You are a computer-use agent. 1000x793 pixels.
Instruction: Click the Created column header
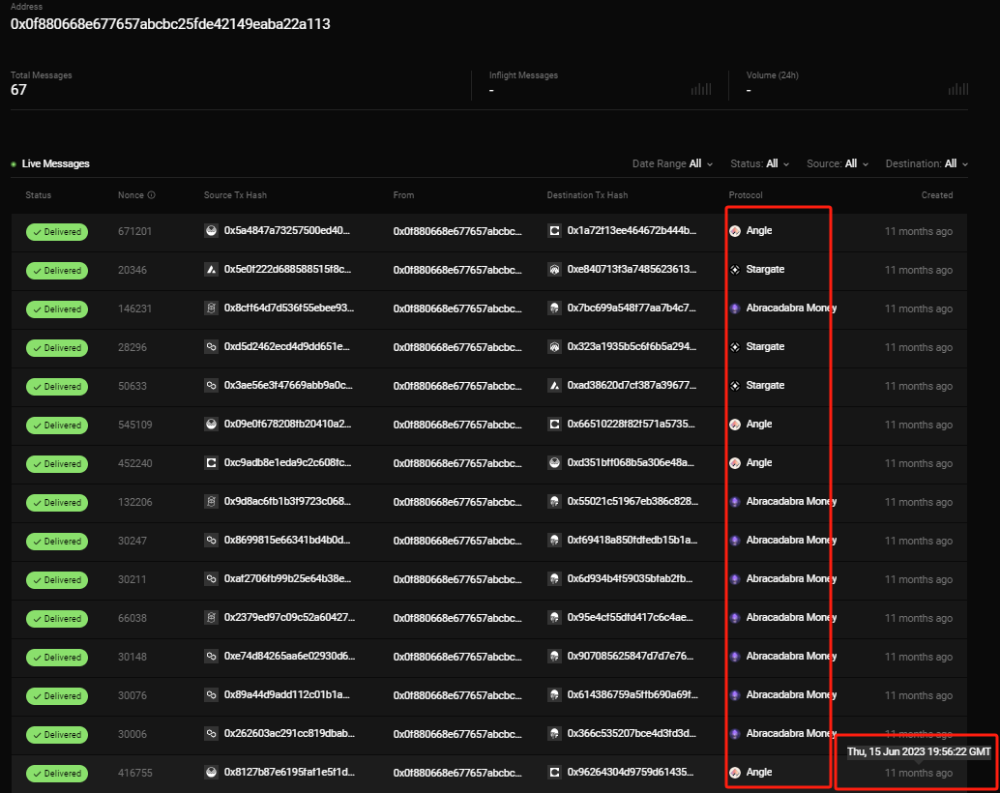(x=937, y=196)
